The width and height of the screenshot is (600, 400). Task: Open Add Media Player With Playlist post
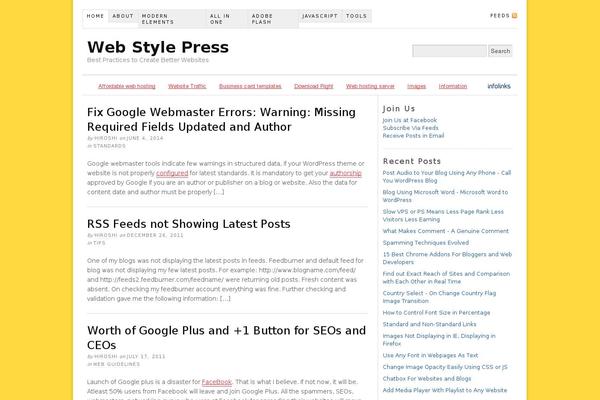click(445, 390)
